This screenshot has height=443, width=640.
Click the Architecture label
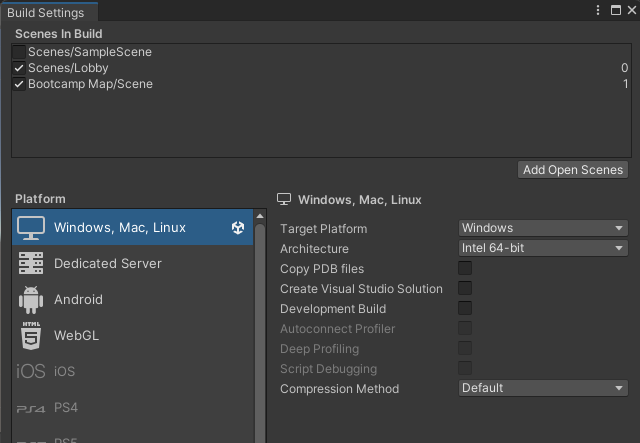click(314, 249)
